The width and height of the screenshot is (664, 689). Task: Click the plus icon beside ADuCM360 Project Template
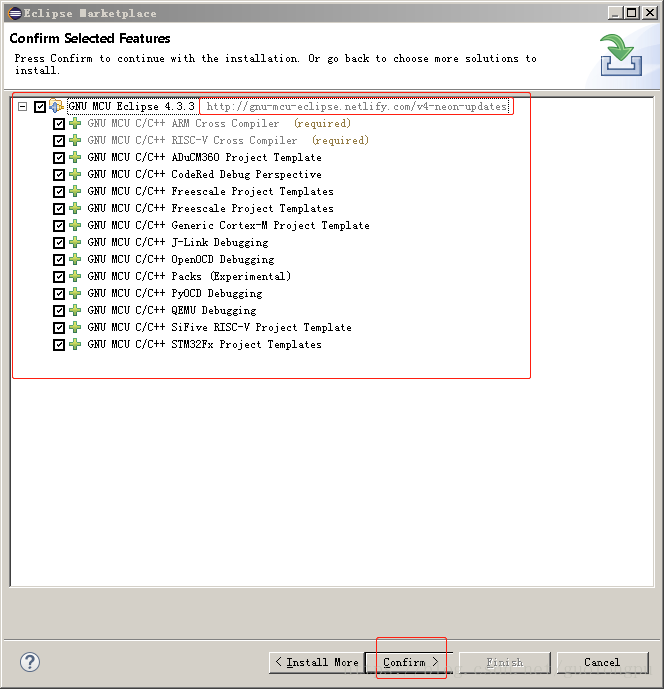[75, 157]
